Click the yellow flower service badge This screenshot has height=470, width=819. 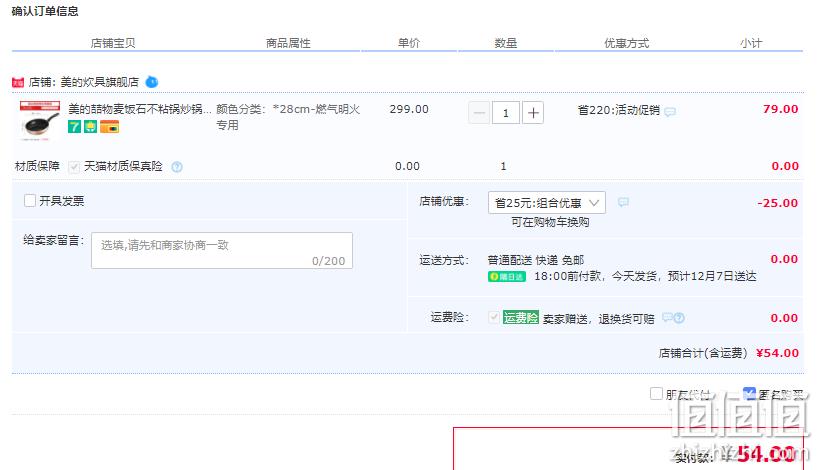[x=90, y=126]
